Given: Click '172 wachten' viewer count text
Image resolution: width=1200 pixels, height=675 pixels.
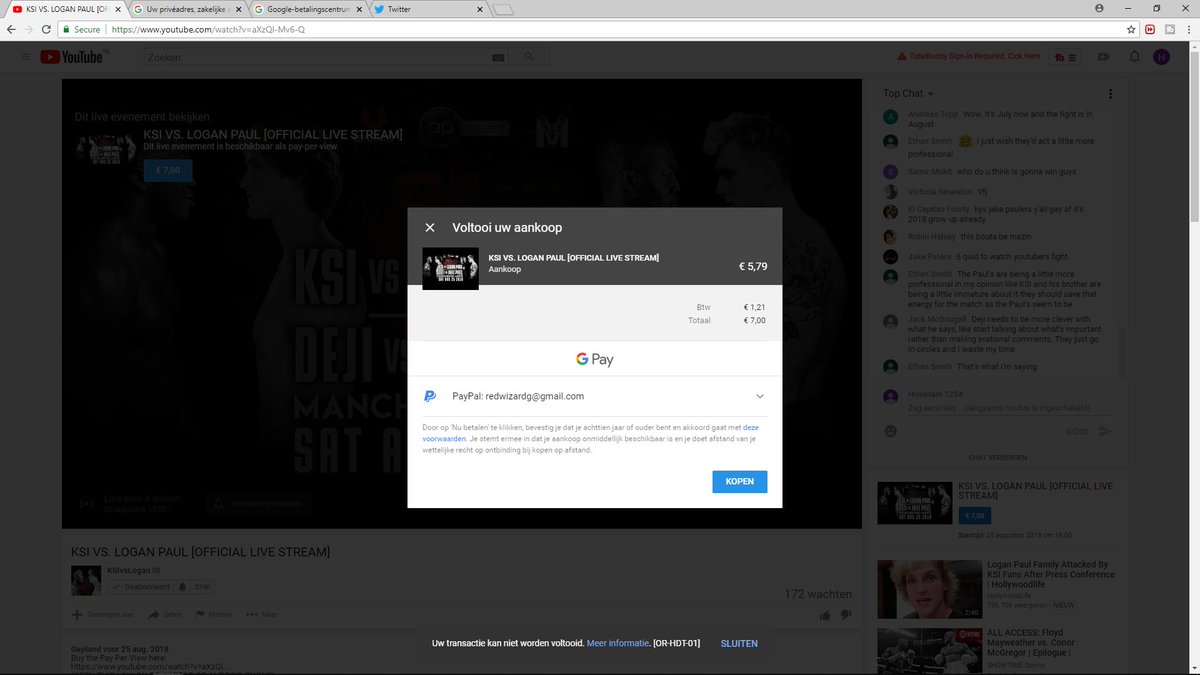Looking at the screenshot, I should [x=818, y=594].
